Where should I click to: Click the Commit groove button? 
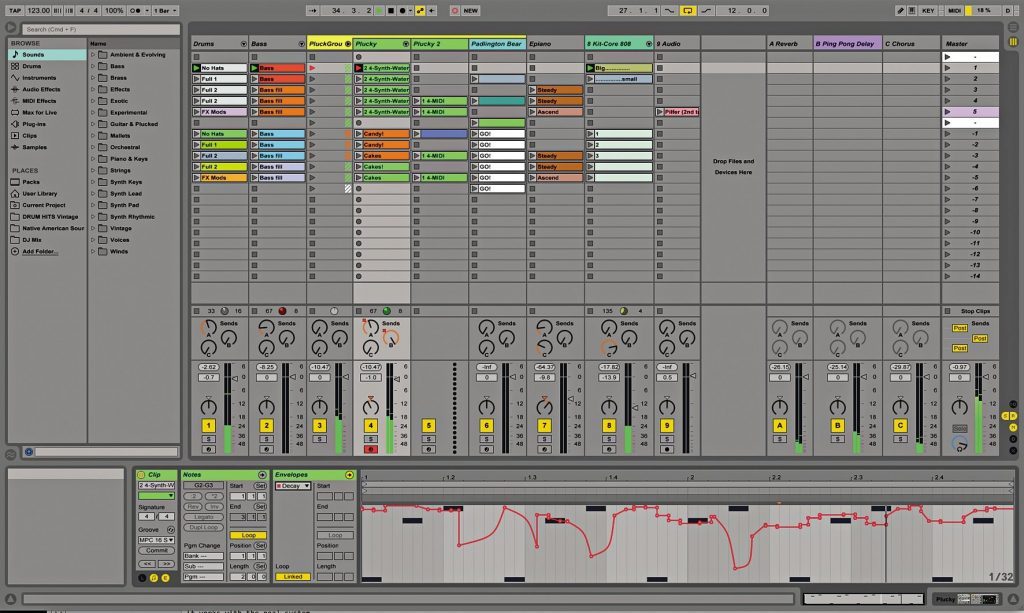(x=157, y=551)
